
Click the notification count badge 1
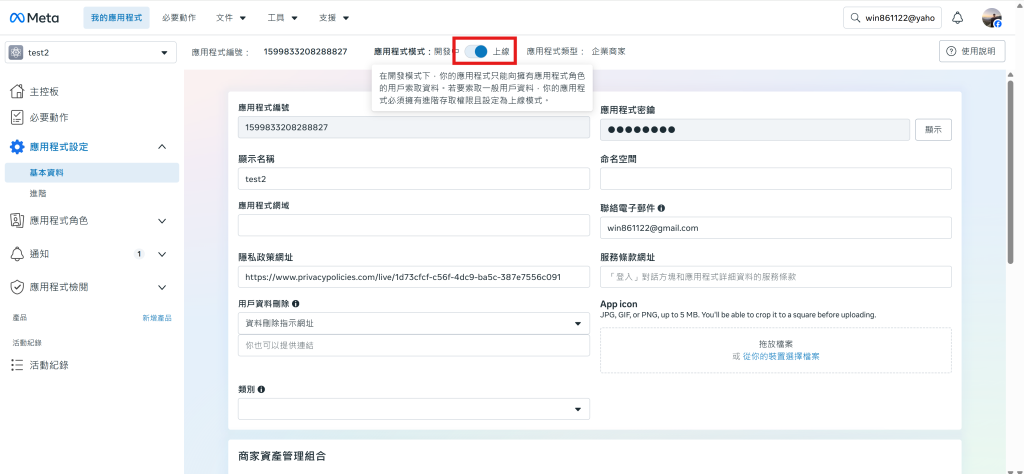(139, 254)
